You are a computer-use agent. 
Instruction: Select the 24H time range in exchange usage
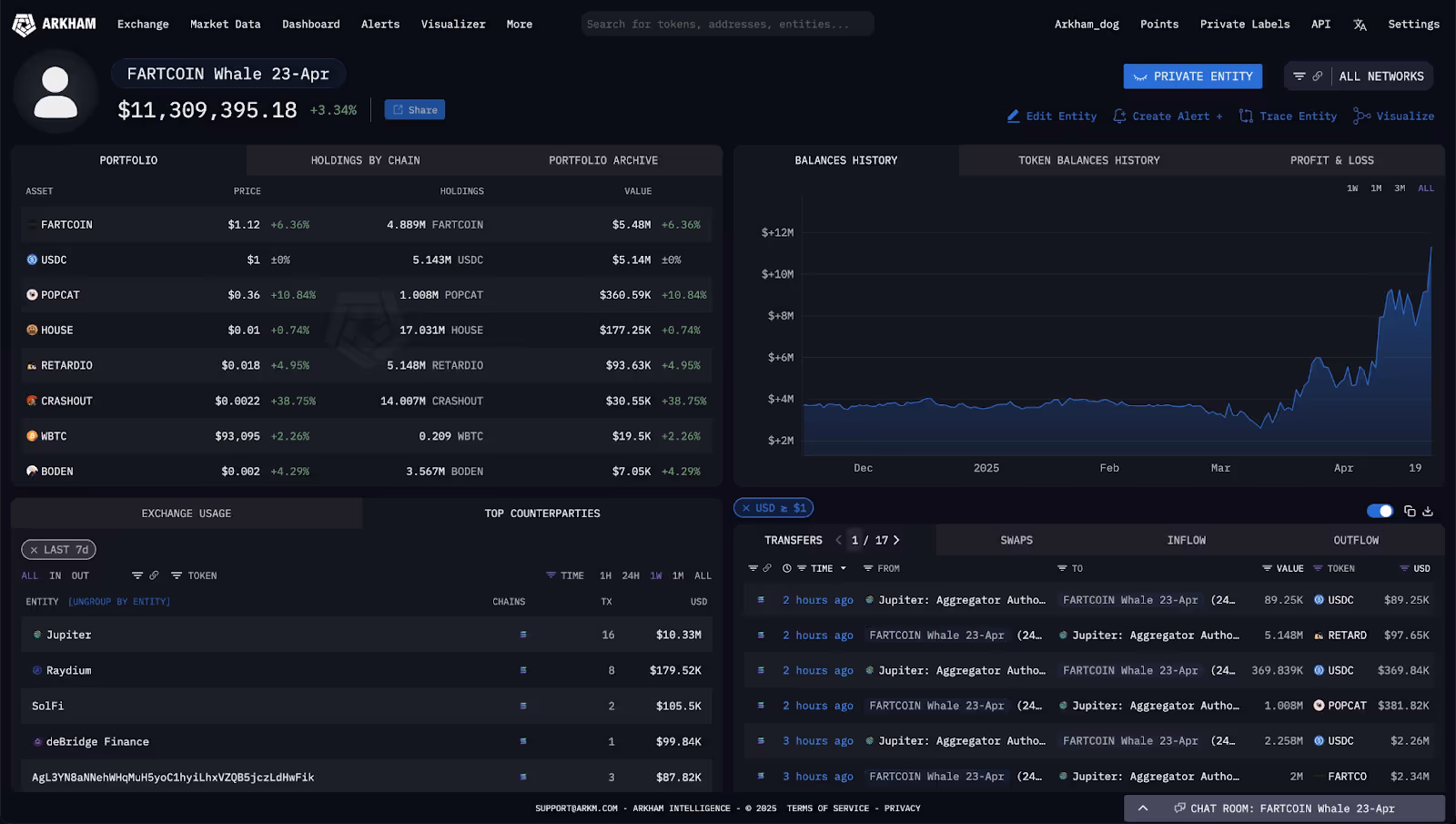click(631, 575)
